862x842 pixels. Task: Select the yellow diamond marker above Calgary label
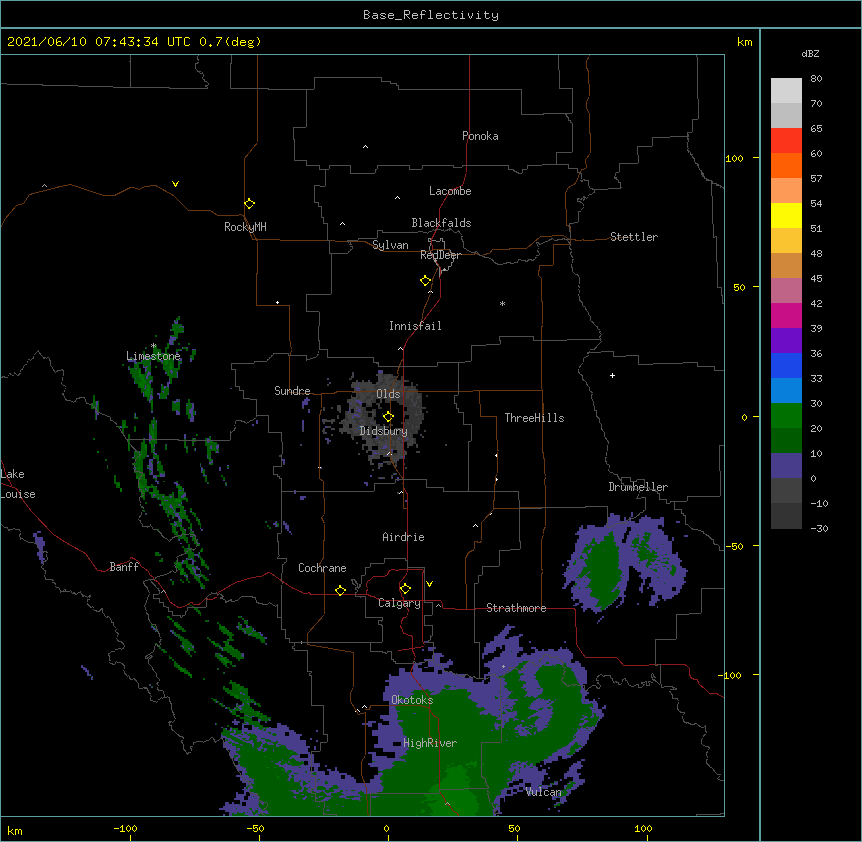click(405, 589)
